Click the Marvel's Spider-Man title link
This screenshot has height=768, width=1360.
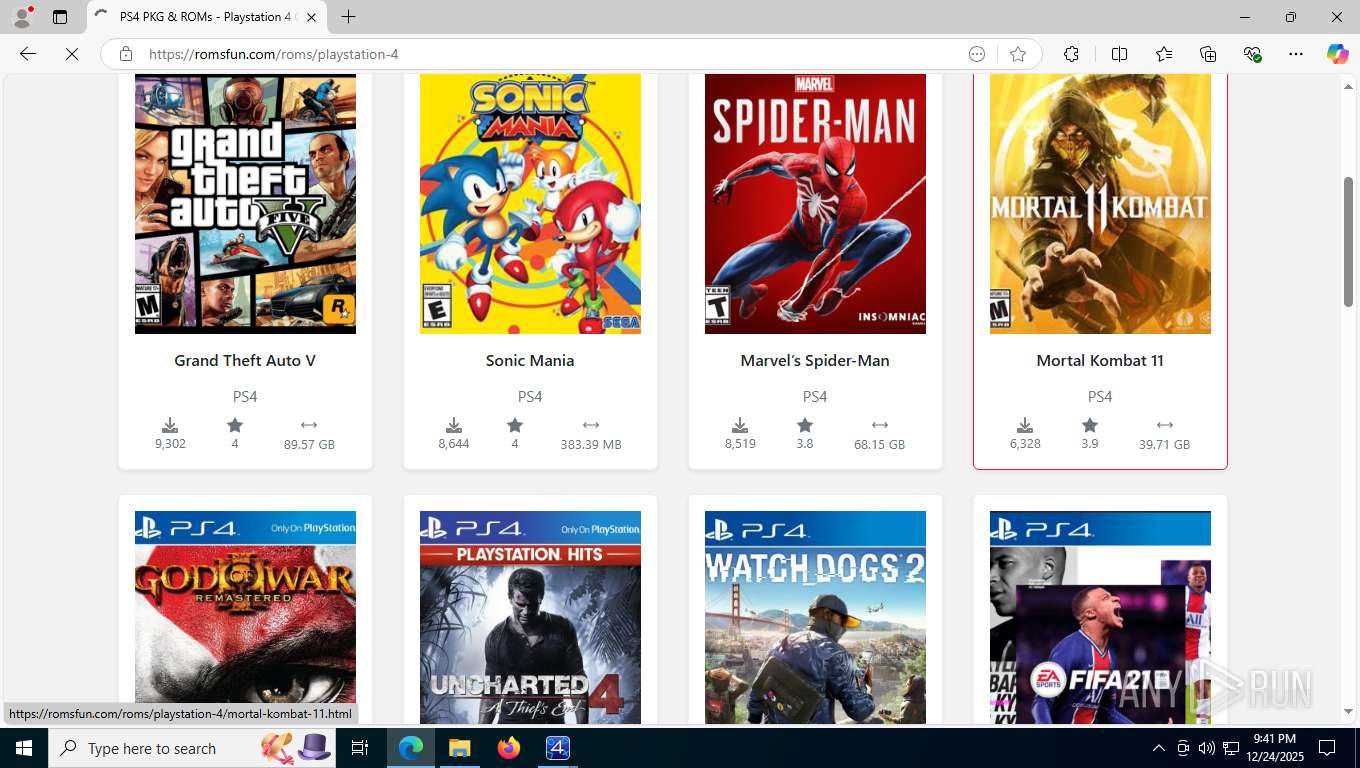[815, 360]
